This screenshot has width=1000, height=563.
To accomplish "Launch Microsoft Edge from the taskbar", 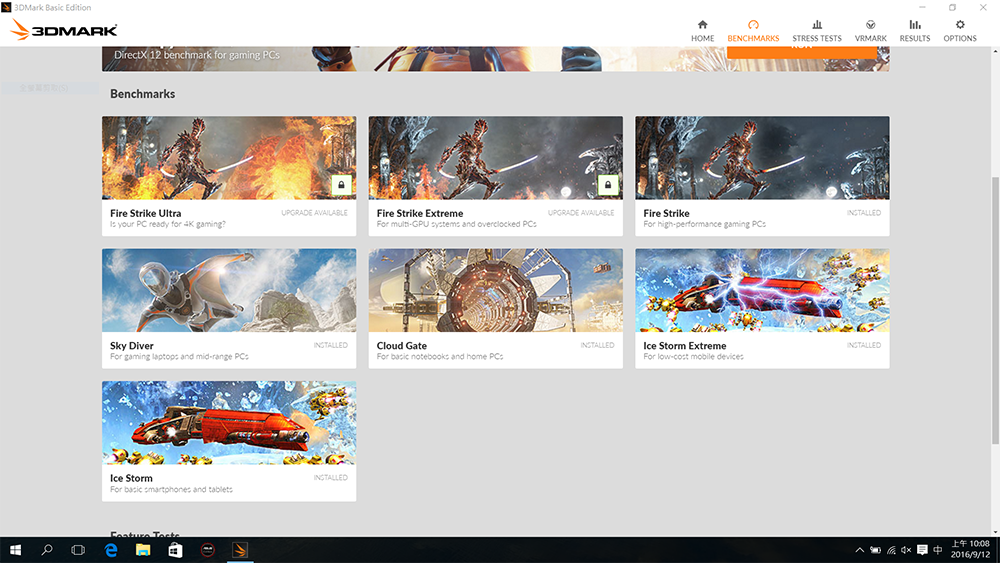I will [112, 550].
